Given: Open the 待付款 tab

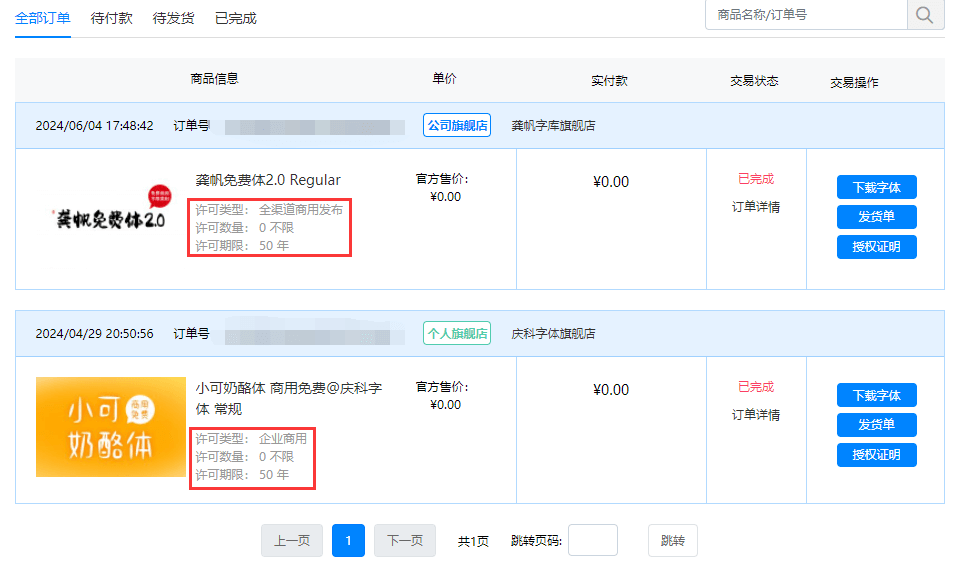Looking at the screenshot, I should (111, 18).
